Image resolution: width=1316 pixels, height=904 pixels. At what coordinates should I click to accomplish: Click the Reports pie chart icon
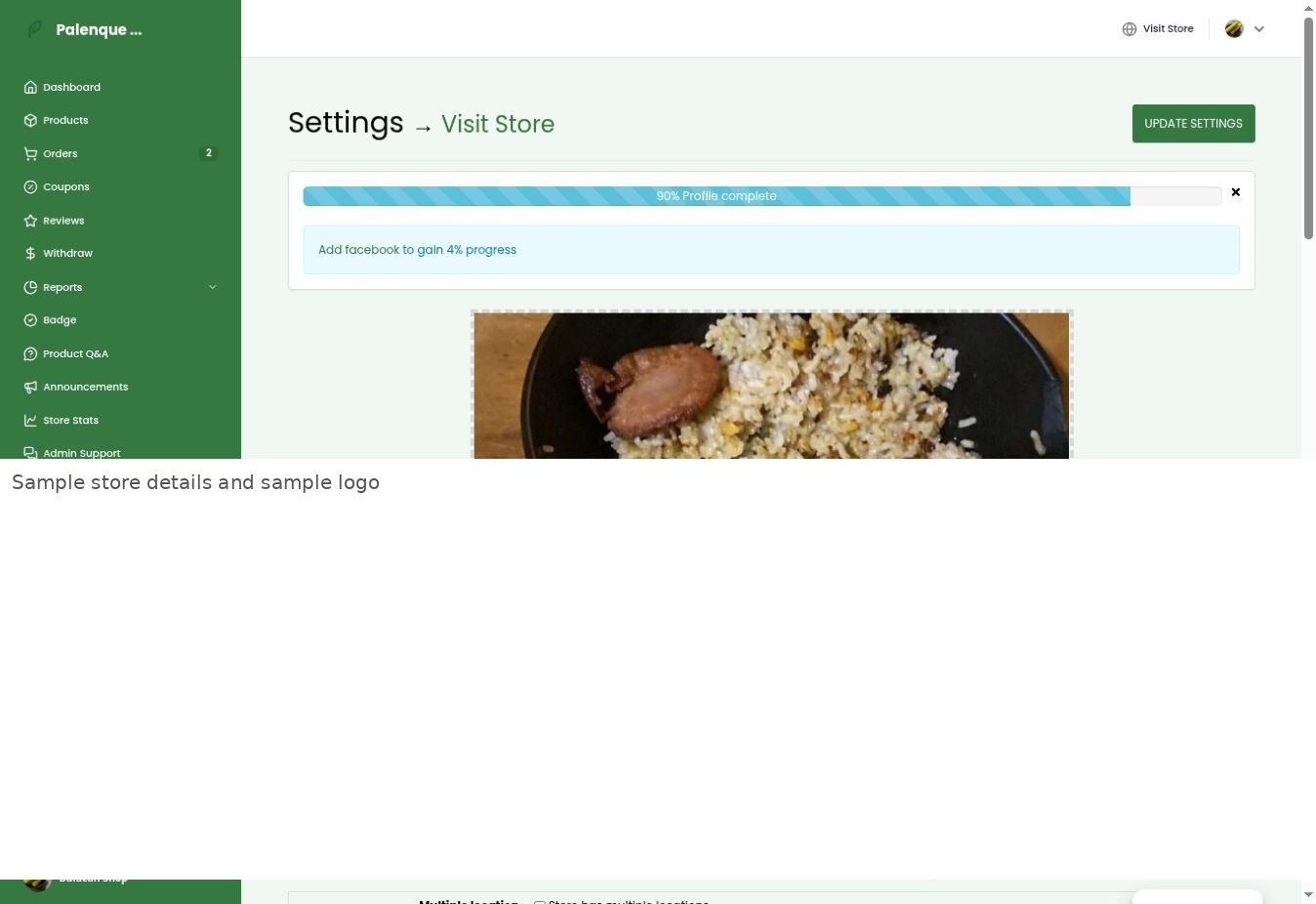(x=30, y=287)
